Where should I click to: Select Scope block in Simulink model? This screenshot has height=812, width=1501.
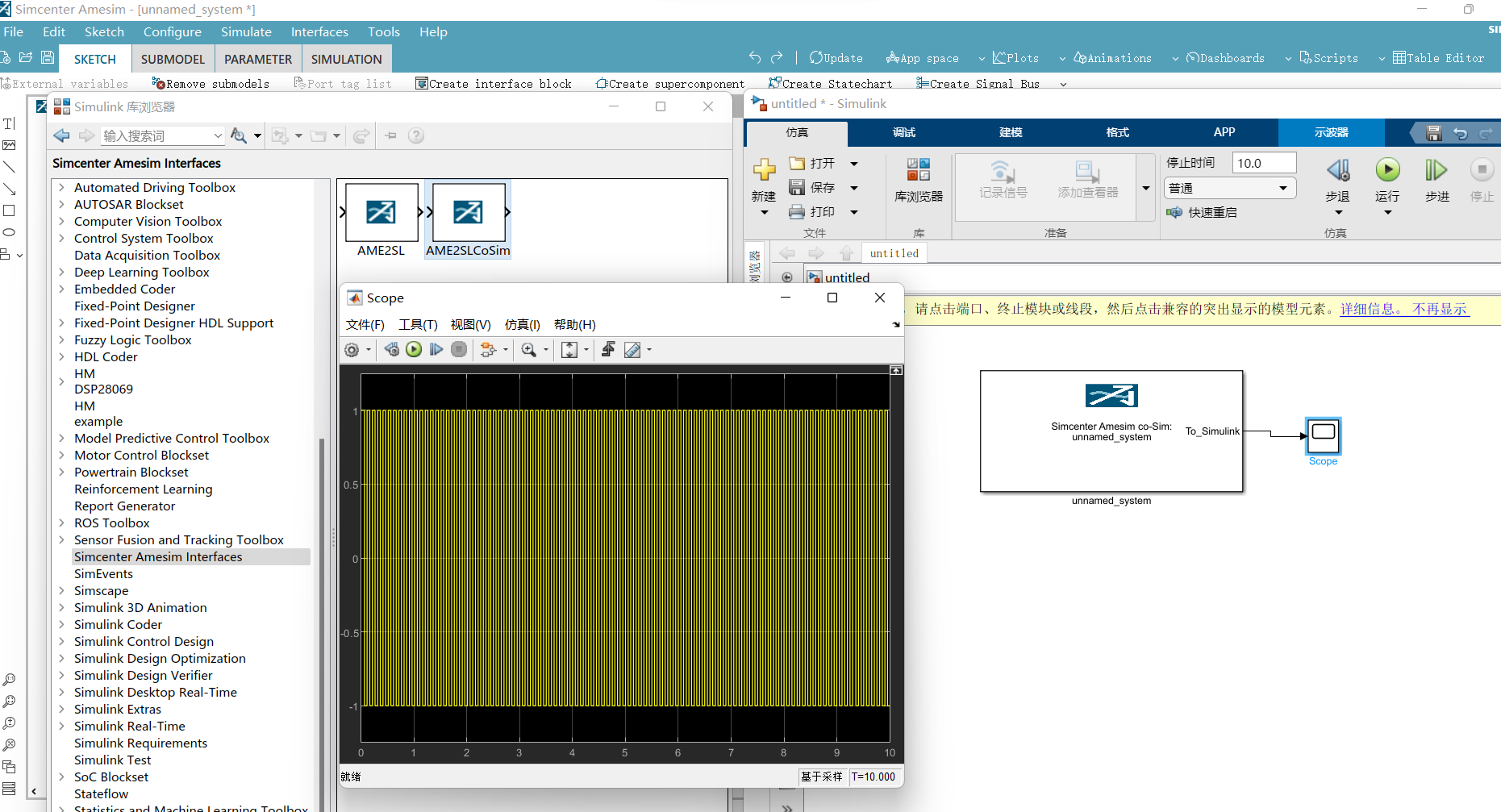pos(1323,436)
